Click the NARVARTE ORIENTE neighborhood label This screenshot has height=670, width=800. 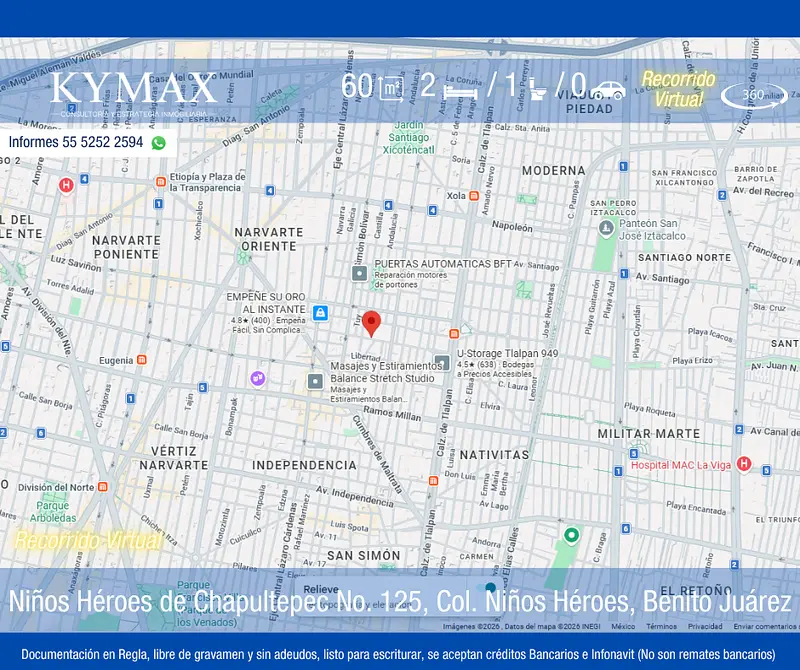tap(269, 239)
